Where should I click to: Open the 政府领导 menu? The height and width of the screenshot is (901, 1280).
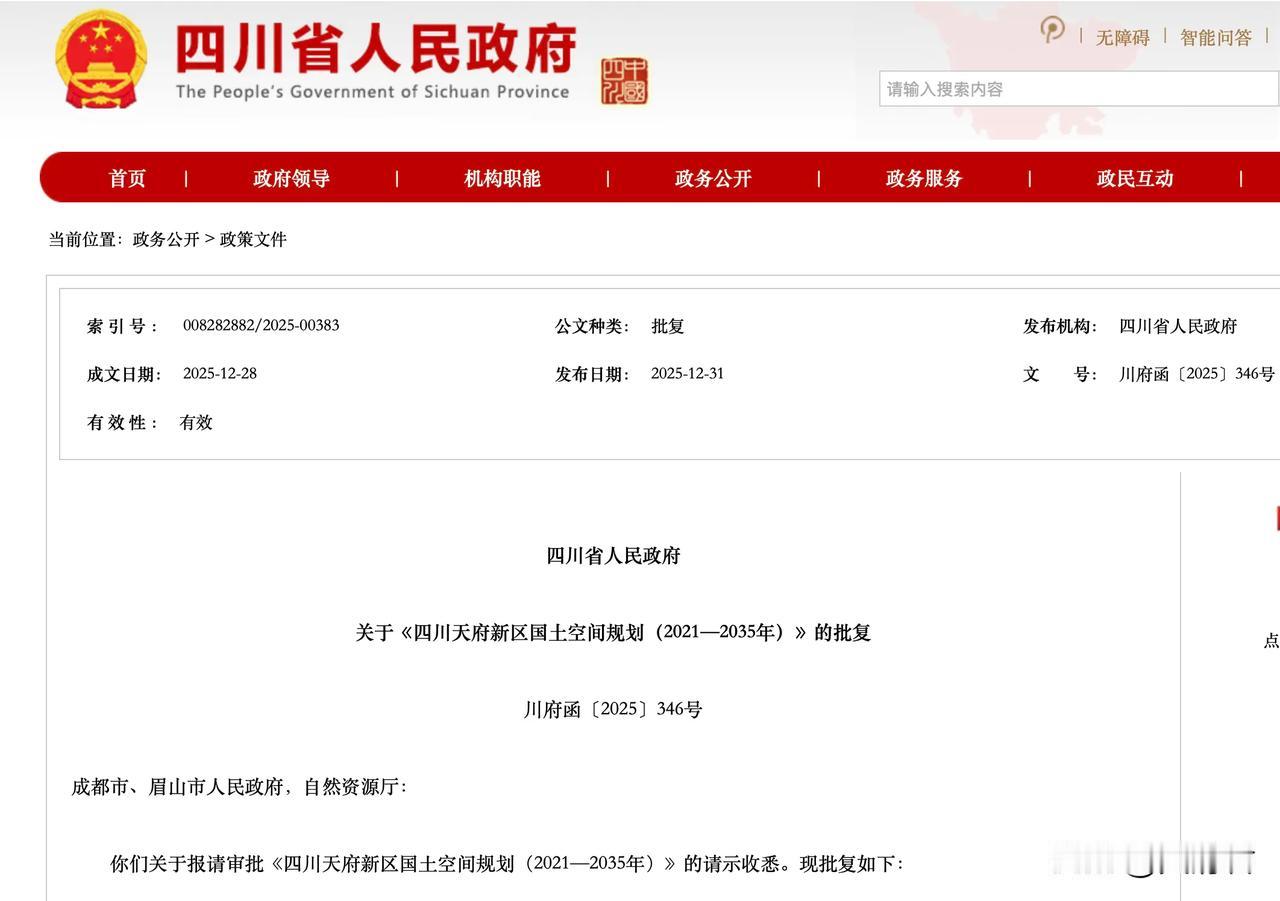tap(288, 178)
